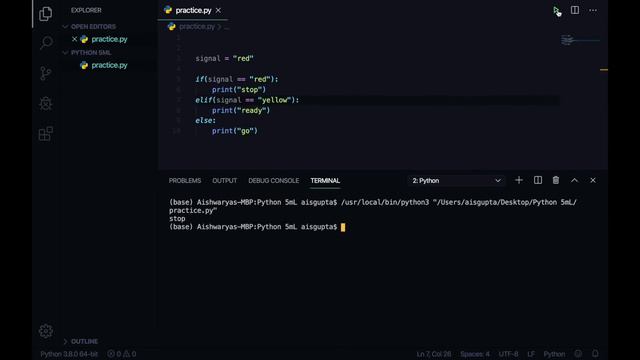Open the Run and Debug view
This screenshot has height=360, width=640.
pos(46,104)
